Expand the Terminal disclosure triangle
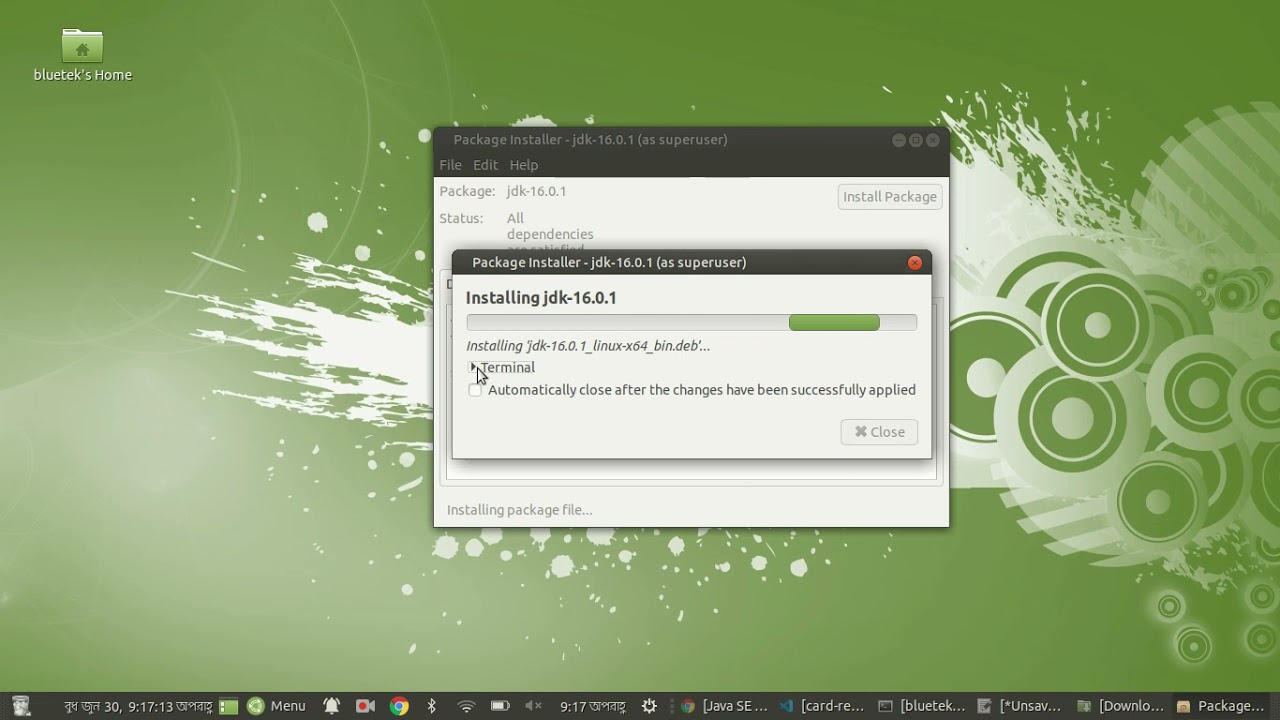The width and height of the screenshot is (1280, 720). click(x=473, y=367)
